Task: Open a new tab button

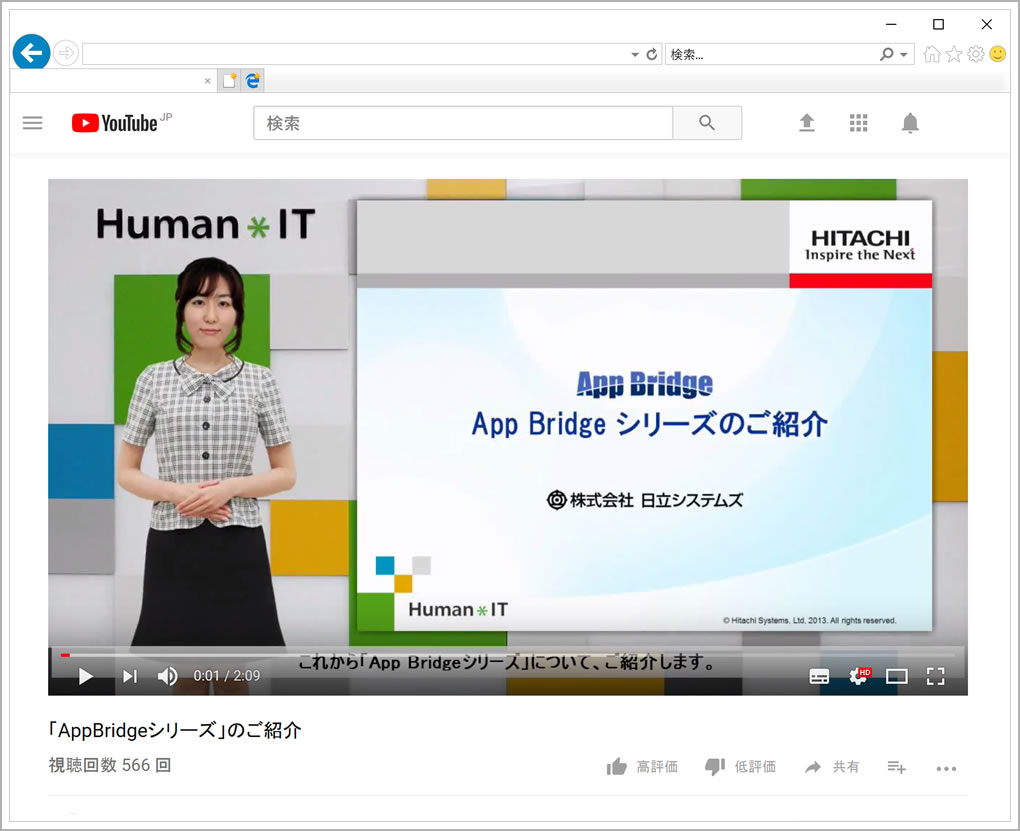Action: (x=229, y=81)
